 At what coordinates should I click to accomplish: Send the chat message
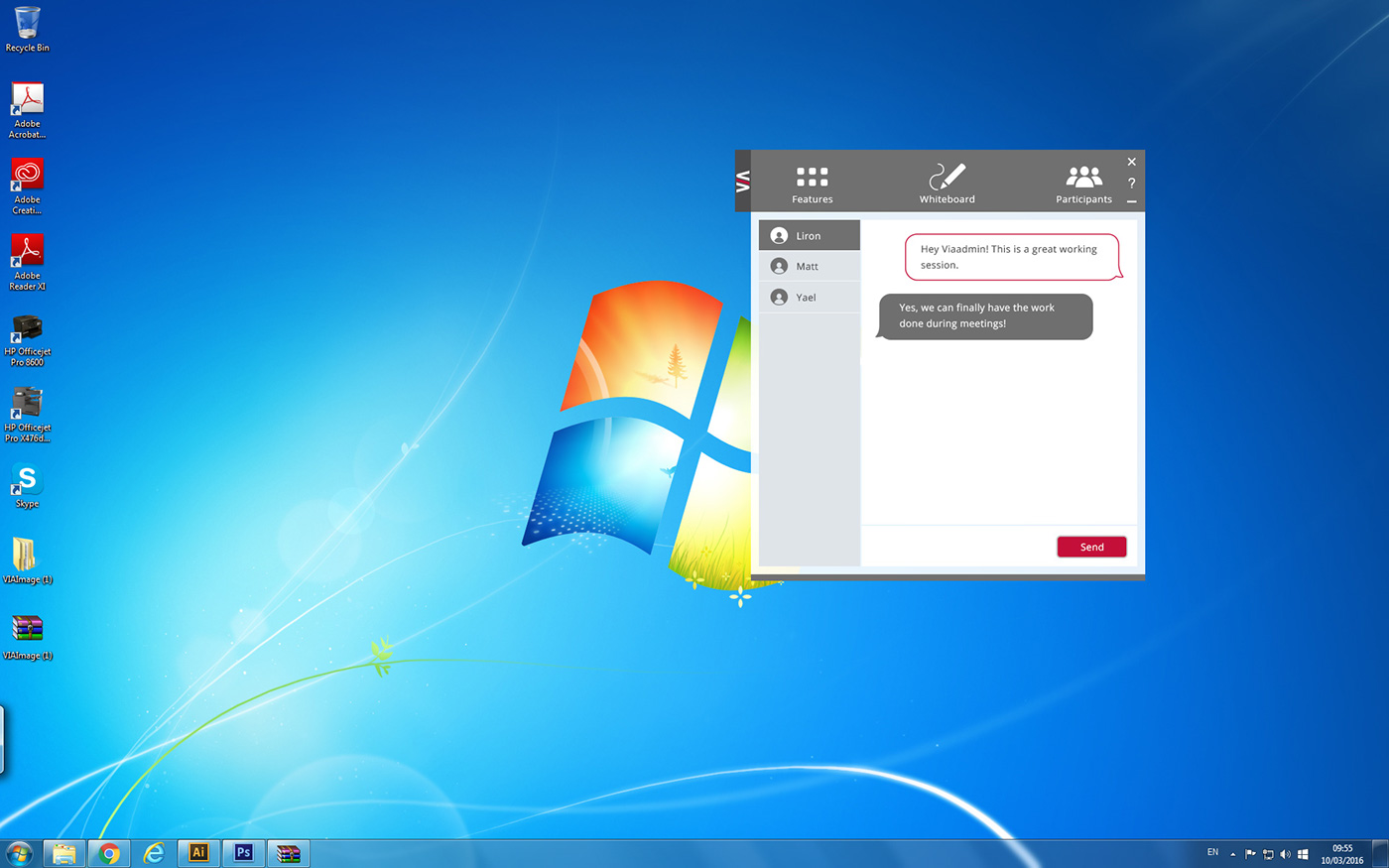tap(1091, 547)
